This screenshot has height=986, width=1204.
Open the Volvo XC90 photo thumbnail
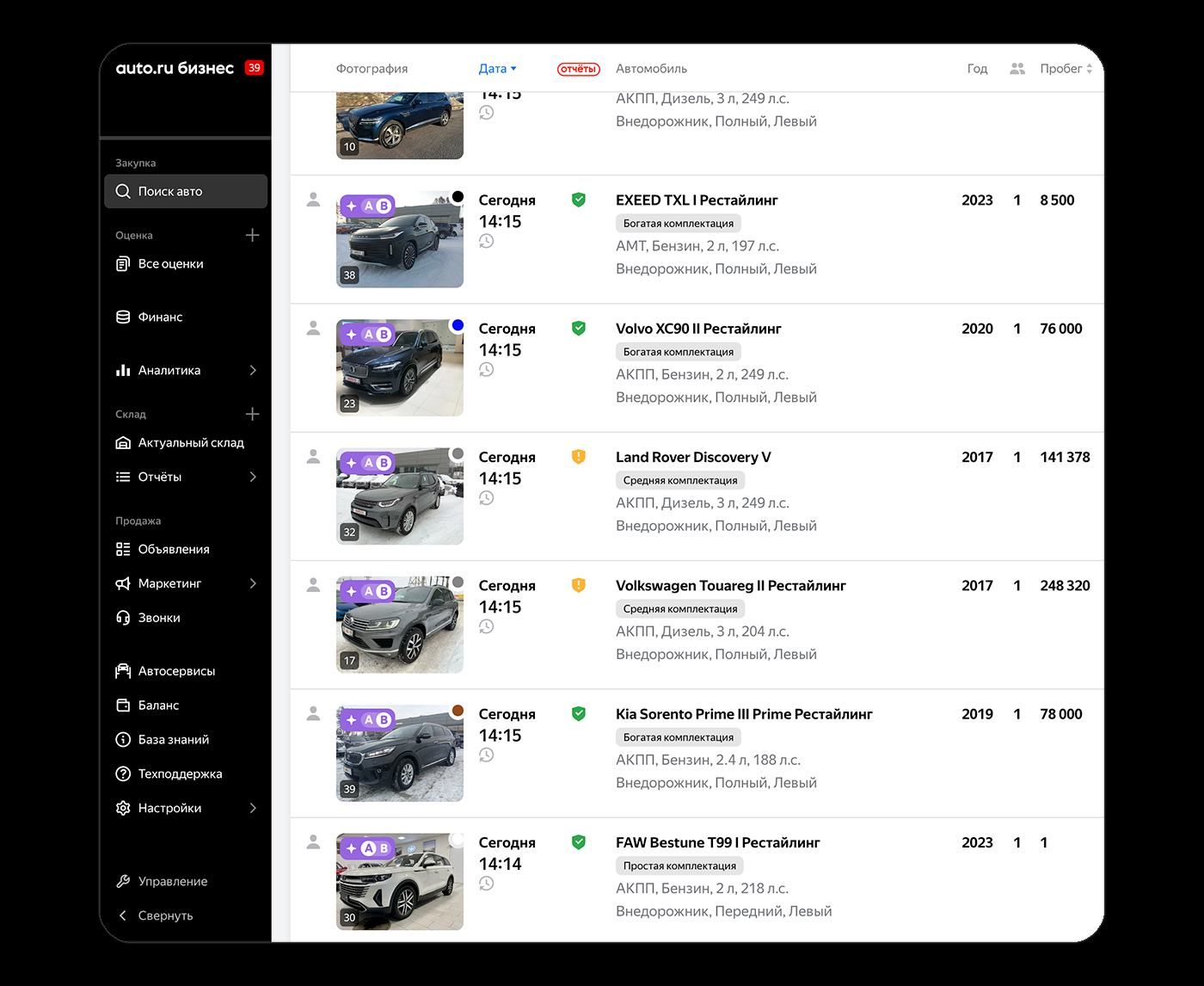pyautogui.click(x=400, y=368)
